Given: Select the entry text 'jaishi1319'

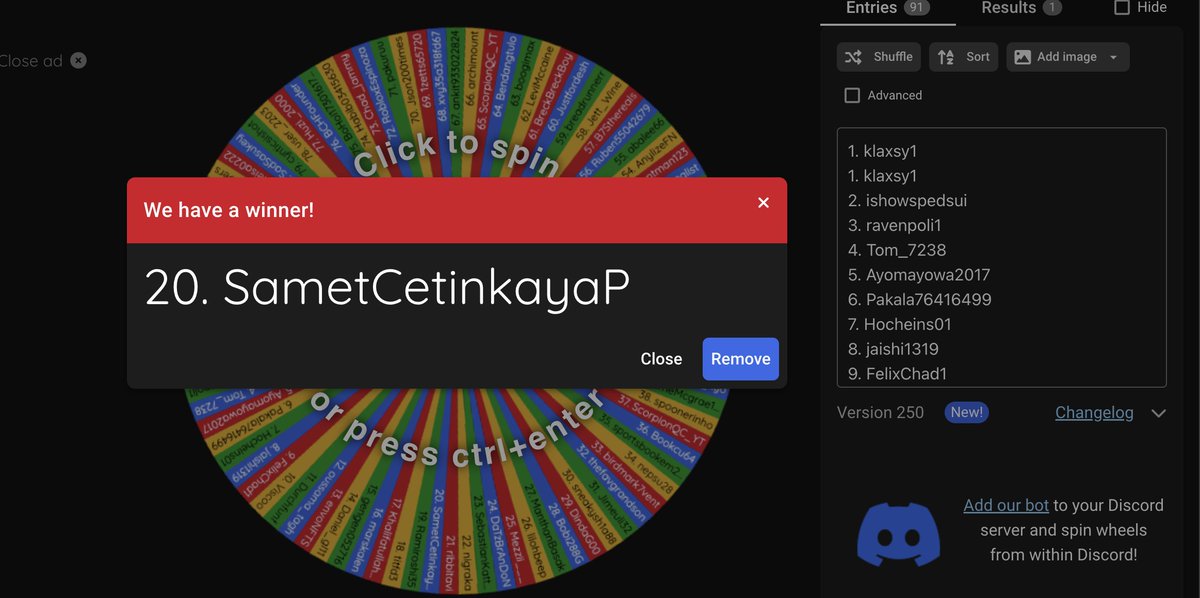Looking at the screenshot, I should [x=902, y=349].
